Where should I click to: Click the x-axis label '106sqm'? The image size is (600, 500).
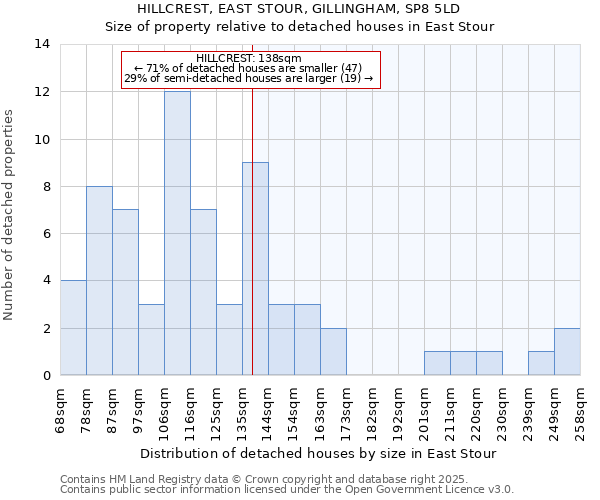[165, 415]
